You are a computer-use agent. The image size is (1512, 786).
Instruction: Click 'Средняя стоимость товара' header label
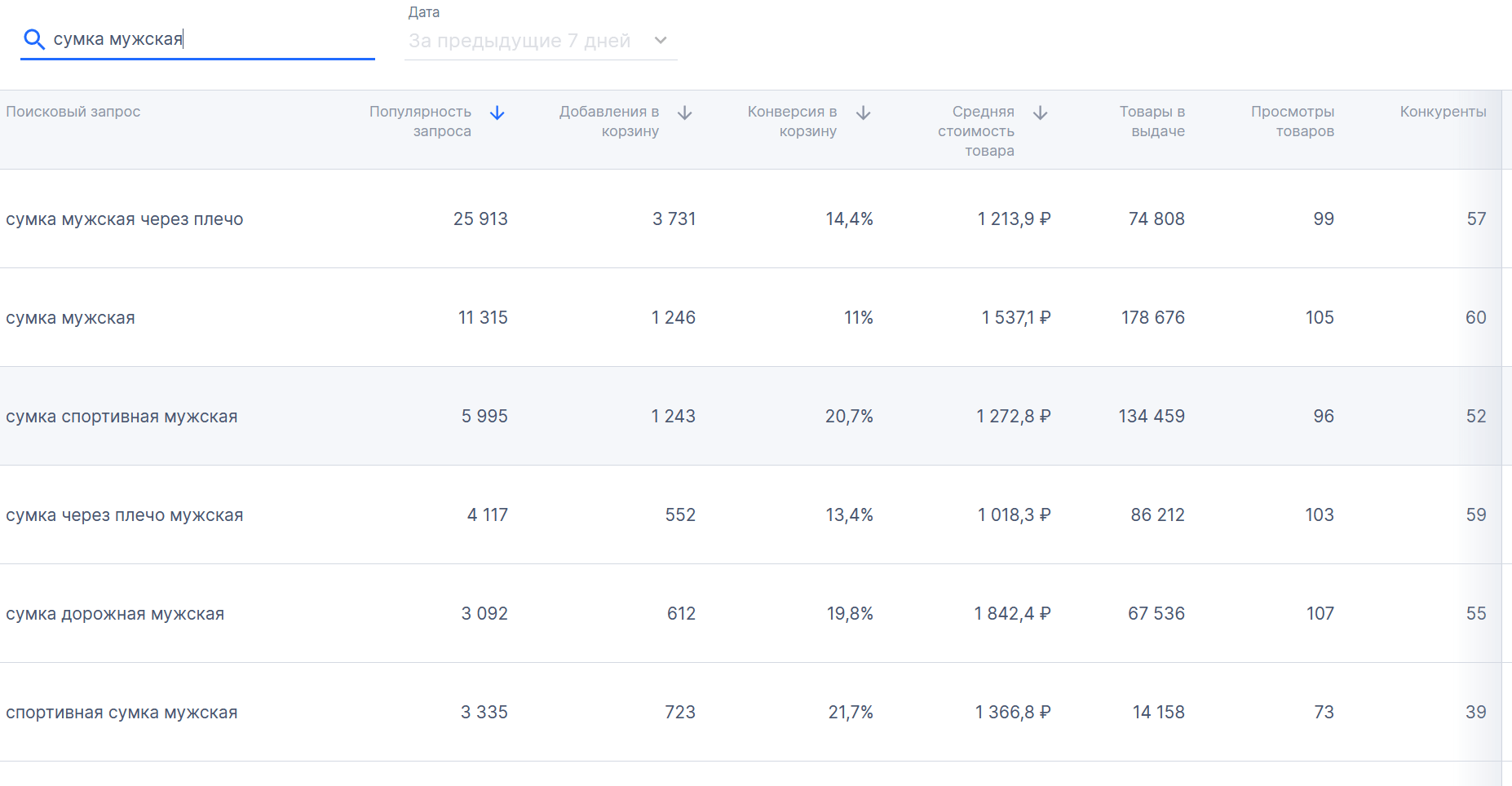[x=976, y=131]
